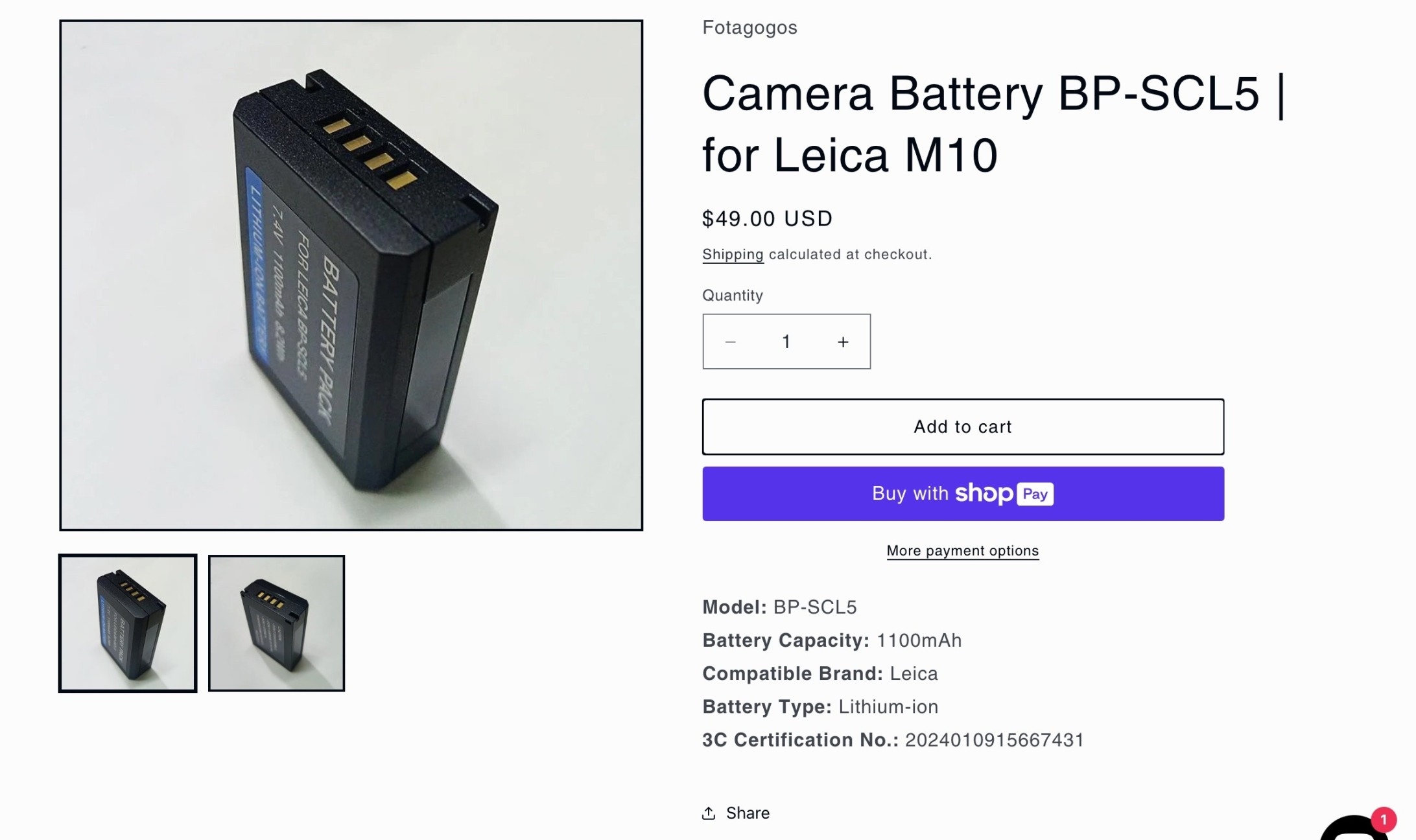The height and width of the screenshot is (840, 1416).
Task: Open More payment options
Action: [x=963, y=551]
